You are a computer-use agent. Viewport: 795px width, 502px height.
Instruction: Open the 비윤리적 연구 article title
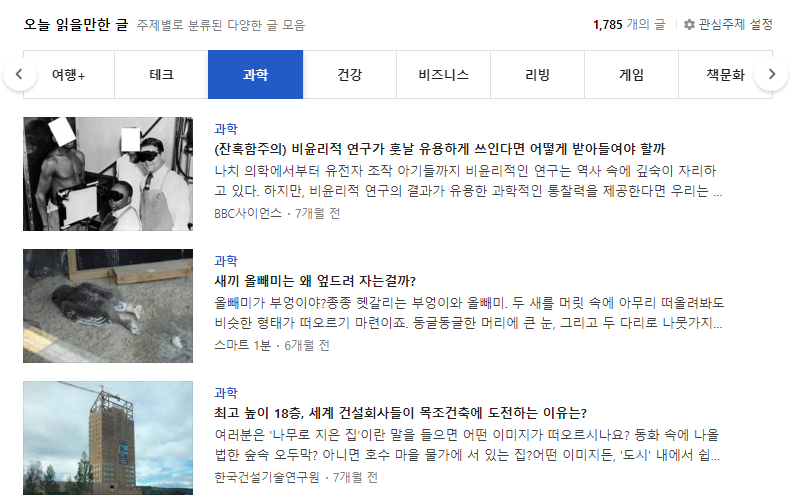tap(440, 149)
